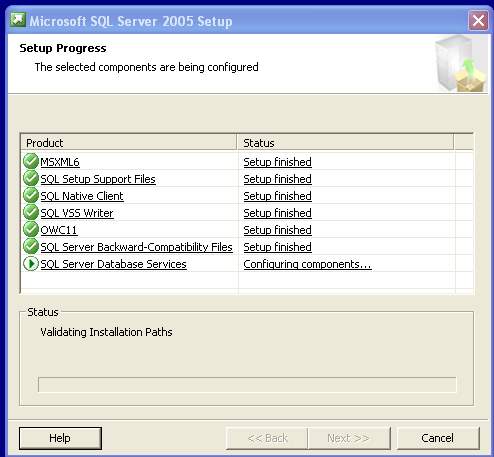This screenshot has height=457, width=494.
Task: Click the check icon beside SQL VSS Writer
Action: click(31, 213)
